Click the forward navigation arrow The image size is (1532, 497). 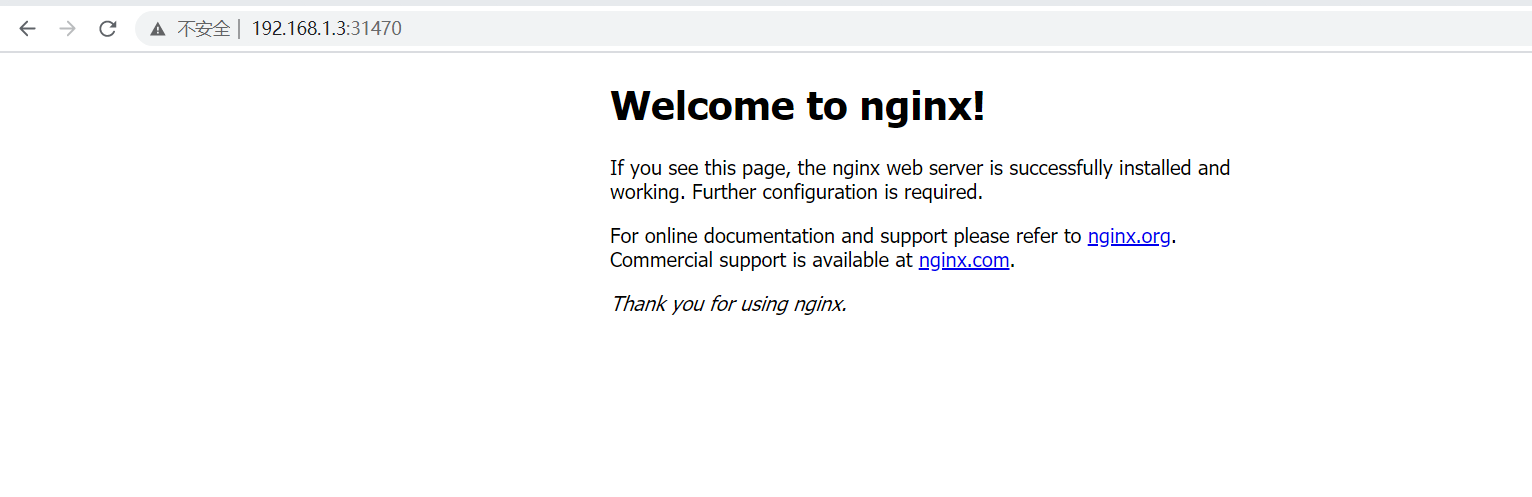[67, 29]
